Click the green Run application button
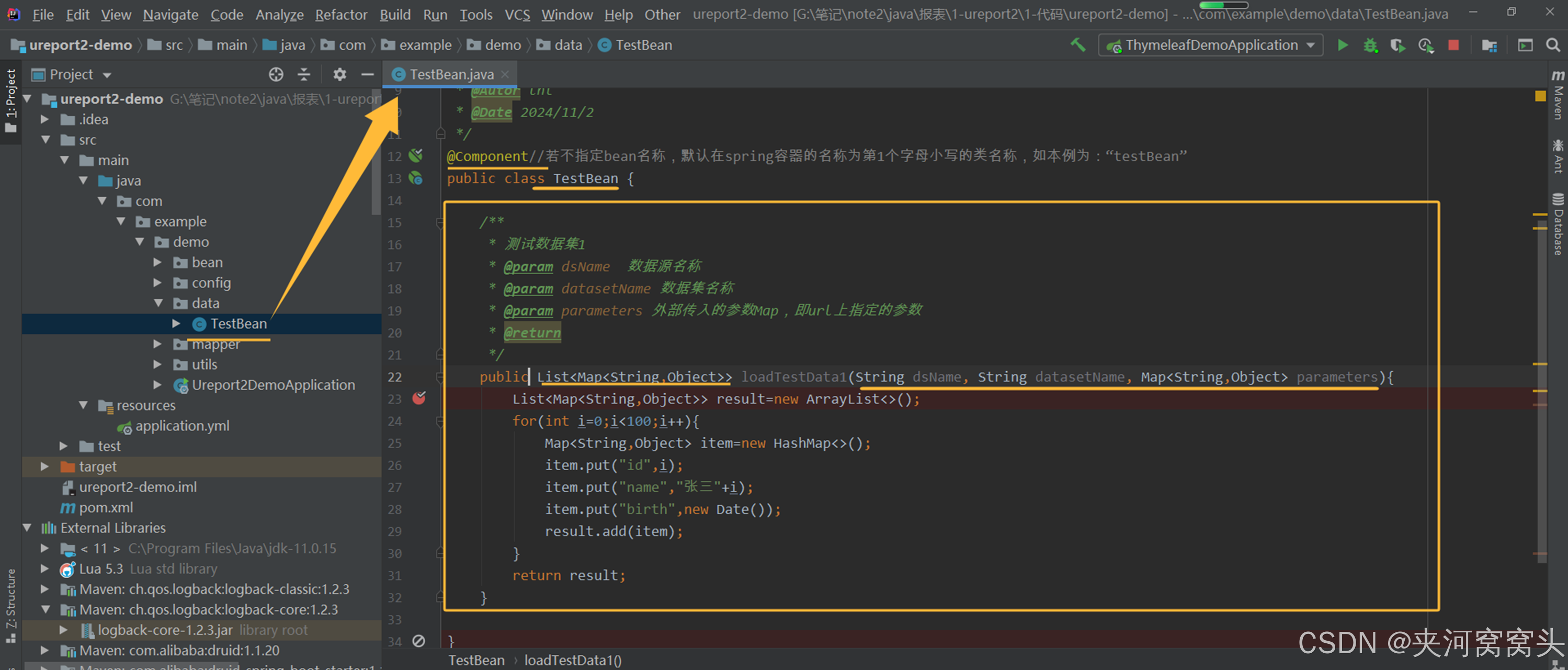This screenshot has height=670, width=1568. coord(1342,45)
